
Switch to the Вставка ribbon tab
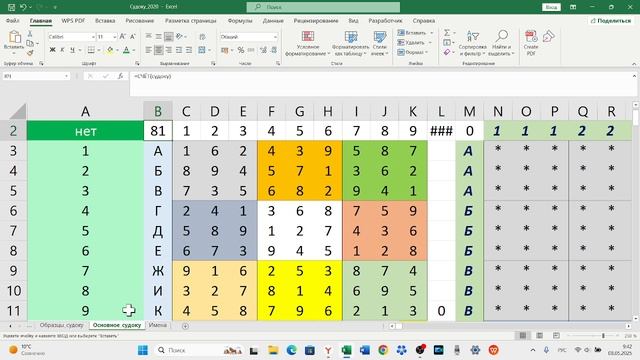tap(105, 20)
